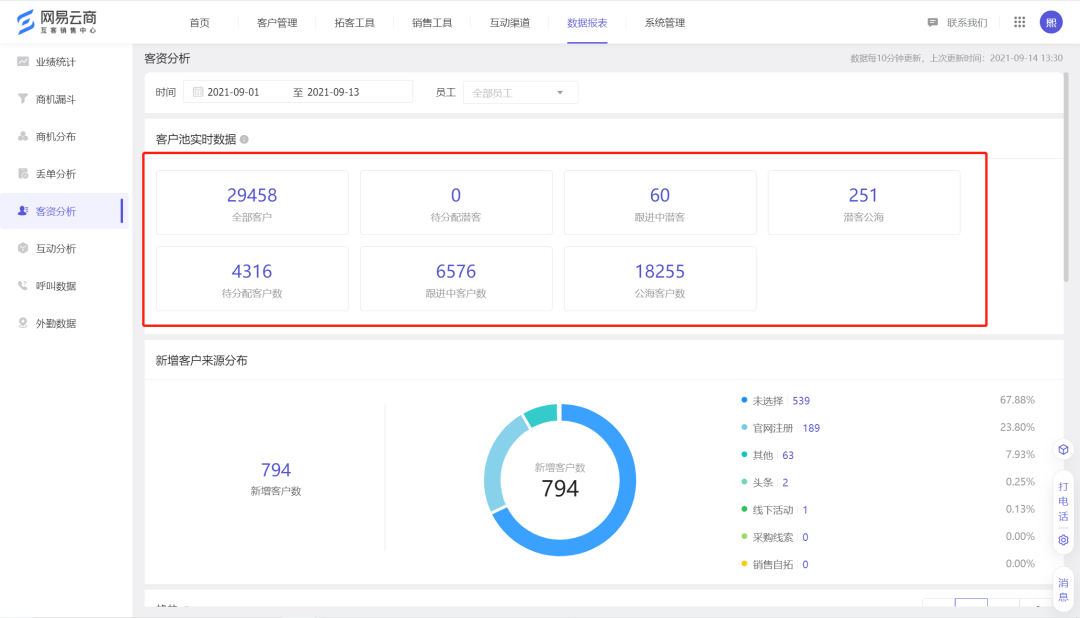
Task: Select the 业绩统计 chart icon in sidebar
Action: click(22, 61)
